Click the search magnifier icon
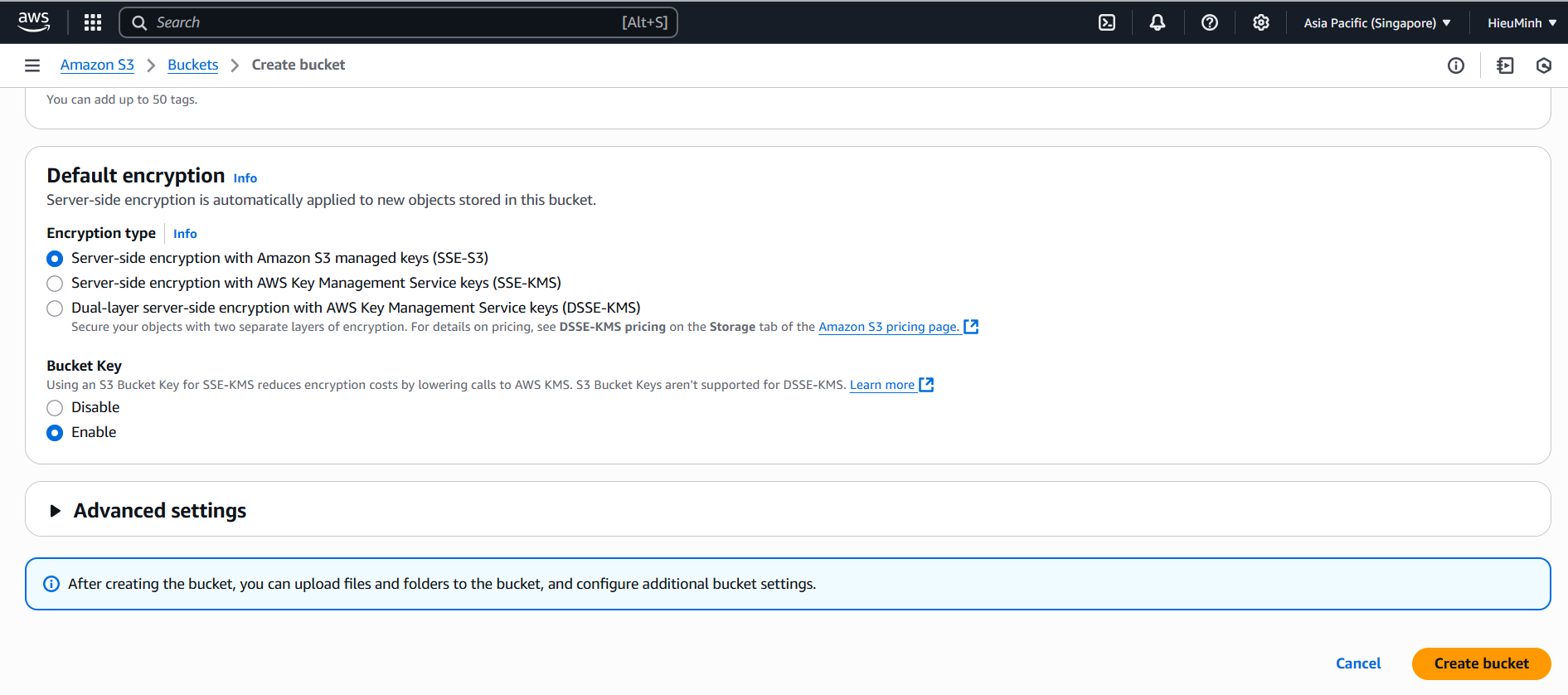 139,22
